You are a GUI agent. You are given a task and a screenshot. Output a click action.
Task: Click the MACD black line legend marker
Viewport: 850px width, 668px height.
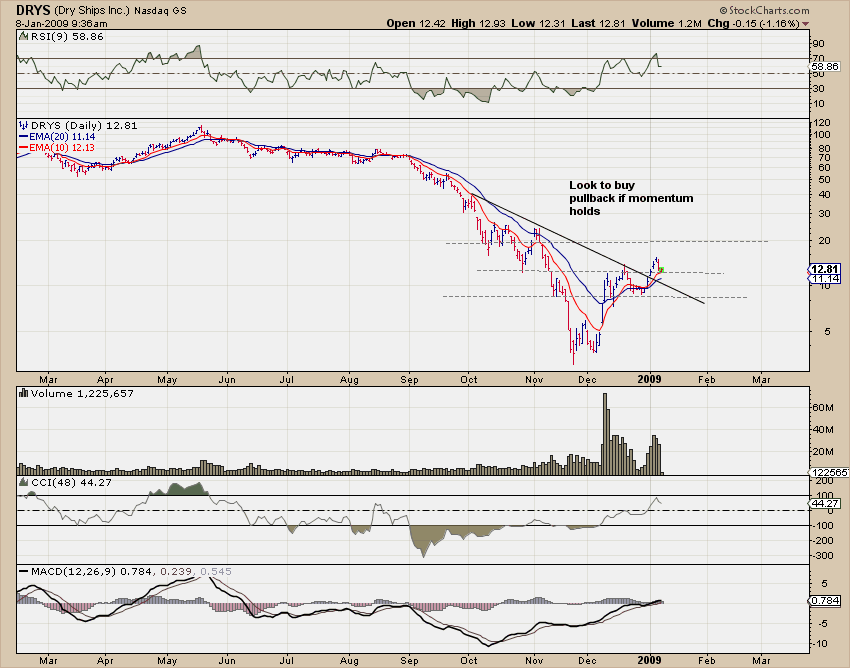(23, 571)
